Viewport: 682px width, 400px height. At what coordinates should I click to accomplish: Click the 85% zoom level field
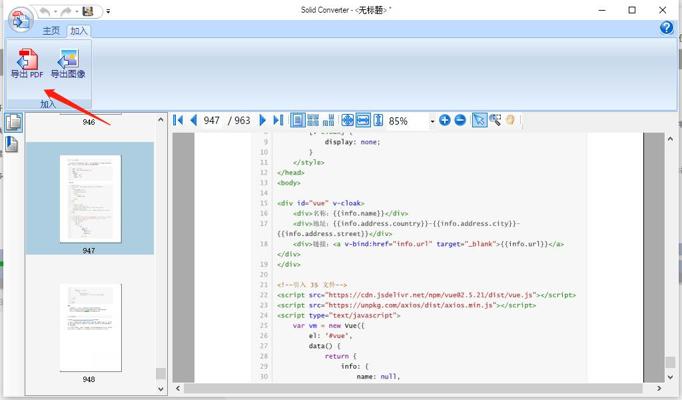click(x=407, y=121)
